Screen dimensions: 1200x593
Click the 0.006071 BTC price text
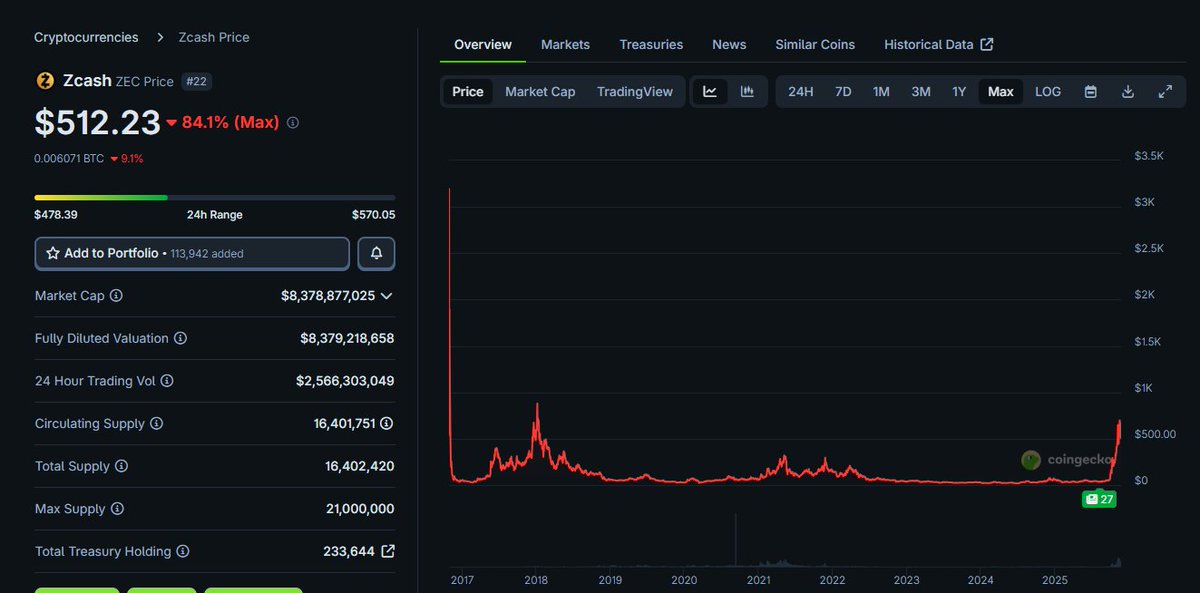(69, 158)
